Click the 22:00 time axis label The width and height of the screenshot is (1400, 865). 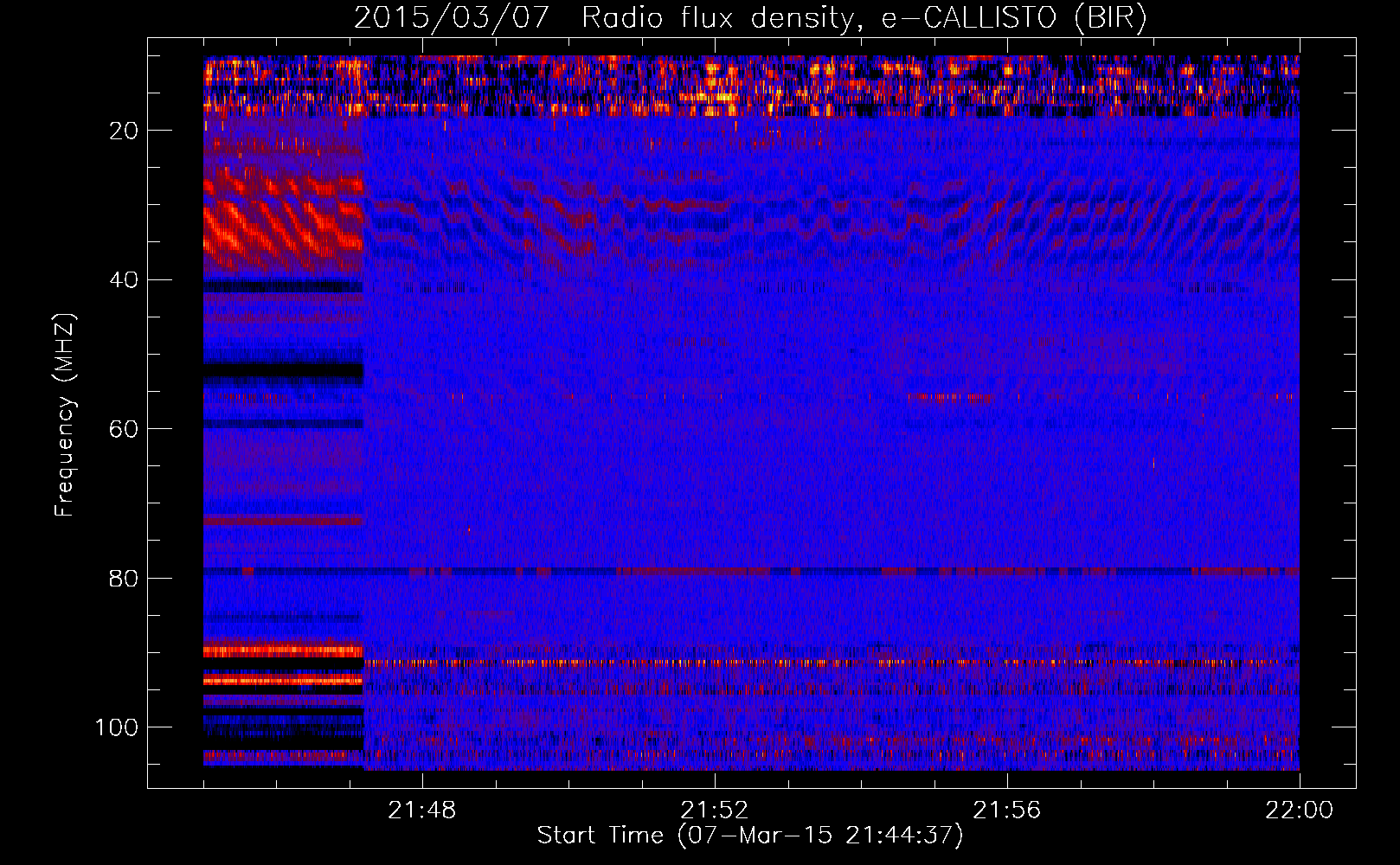pos(1300,811)
